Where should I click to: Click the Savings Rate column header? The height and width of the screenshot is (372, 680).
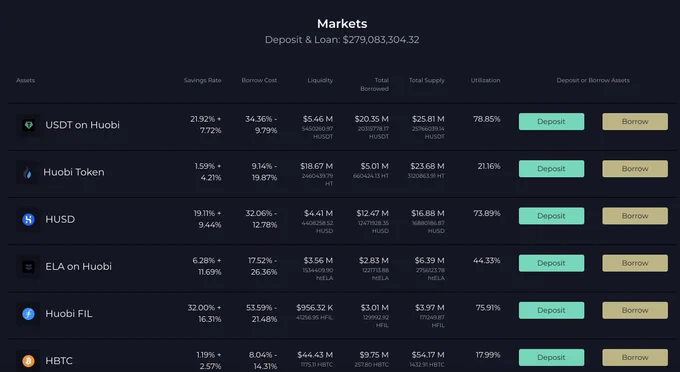pyautogui.click(x=203, y=80)
